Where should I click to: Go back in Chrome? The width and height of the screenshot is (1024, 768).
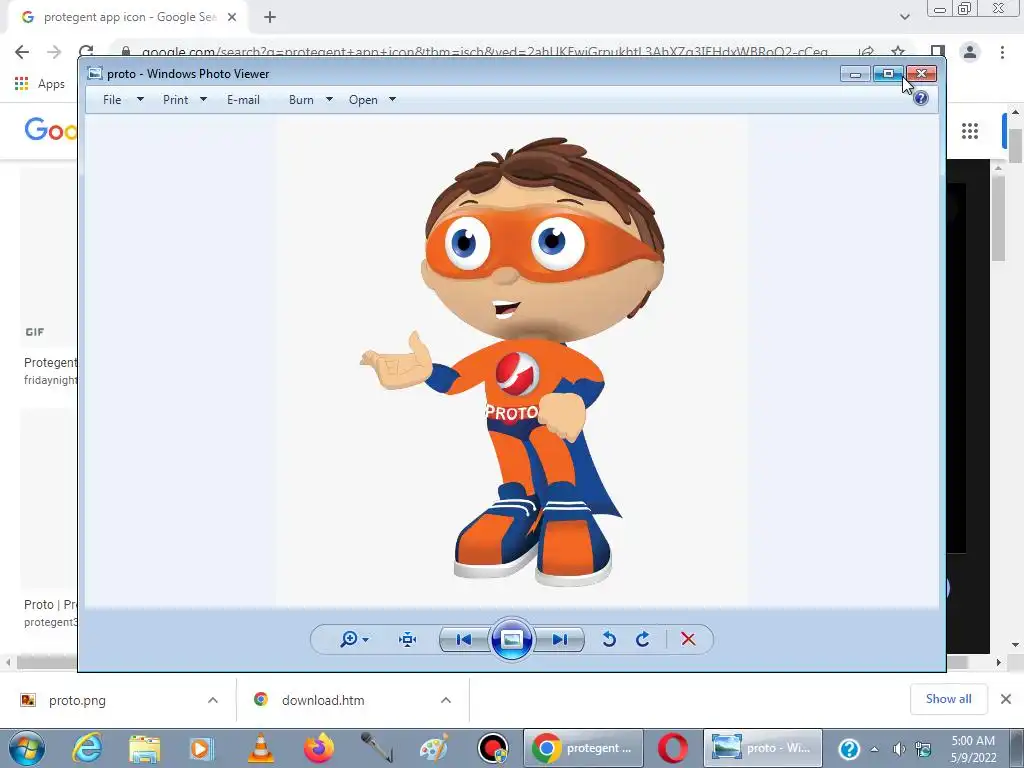tap(22, 52)
